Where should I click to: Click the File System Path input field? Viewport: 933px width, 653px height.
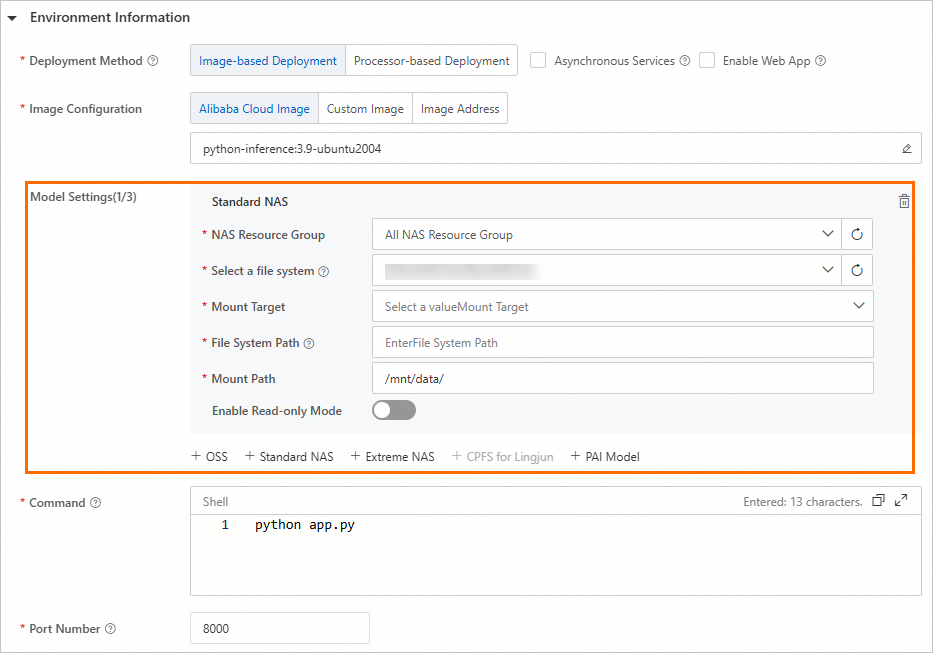pyautogui.click(x=623, y=342)
